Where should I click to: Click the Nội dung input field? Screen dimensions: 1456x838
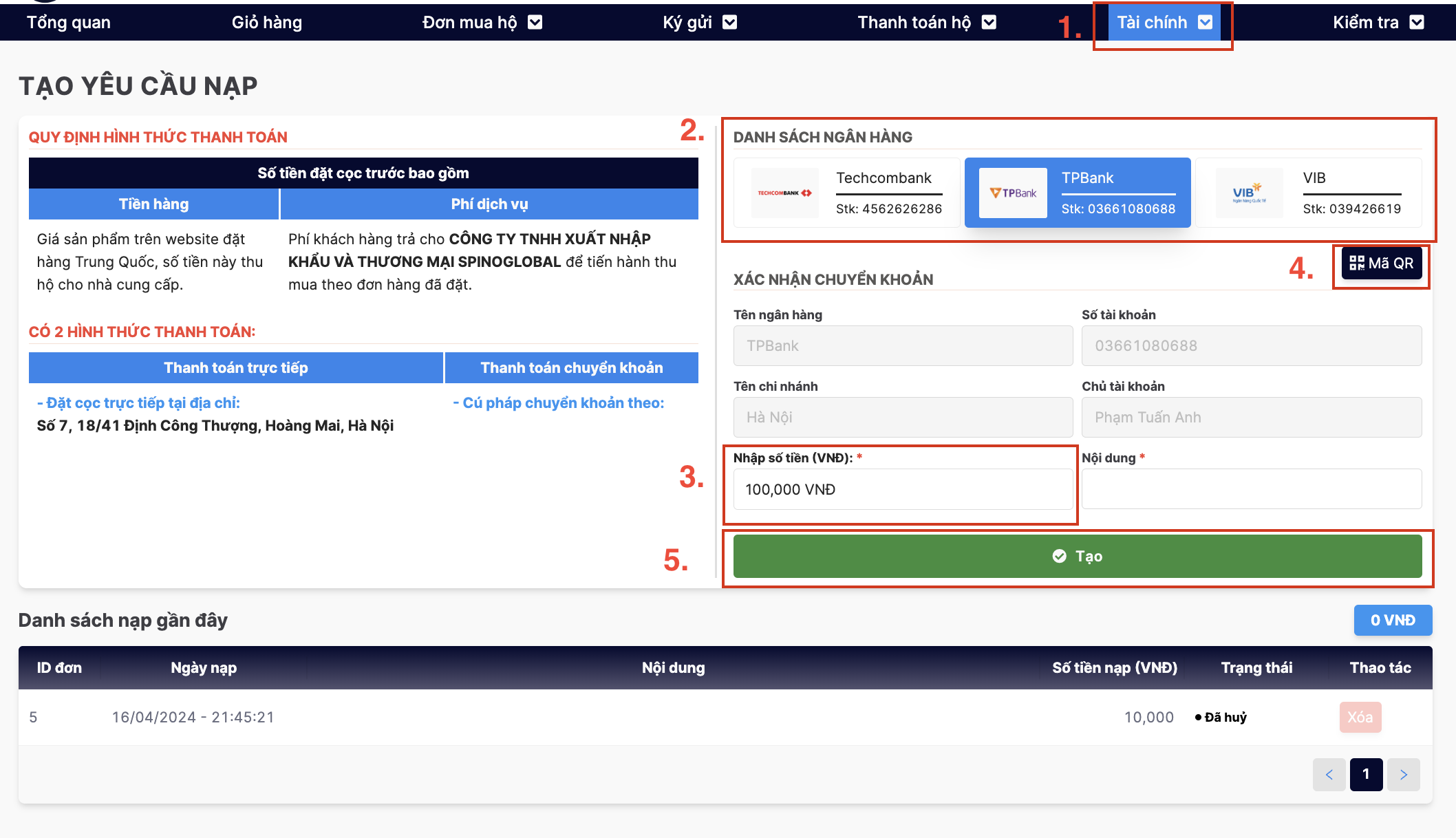(1251, 489)
